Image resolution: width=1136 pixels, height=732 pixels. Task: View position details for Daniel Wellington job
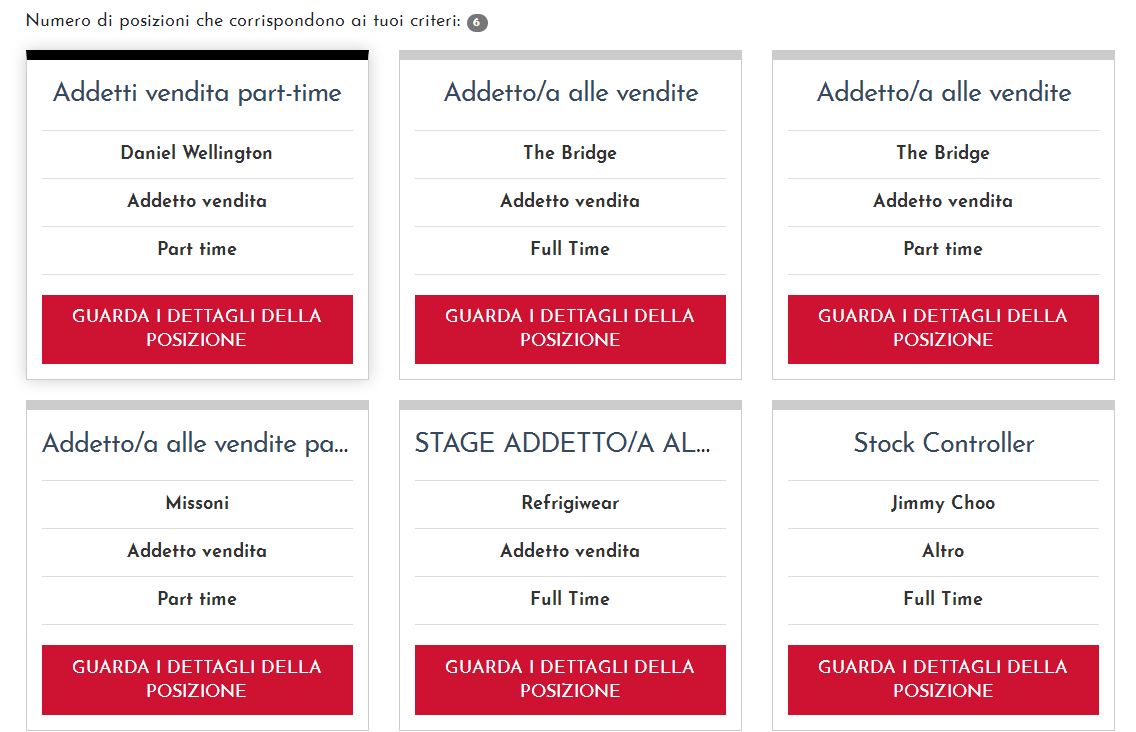point(197,328)
